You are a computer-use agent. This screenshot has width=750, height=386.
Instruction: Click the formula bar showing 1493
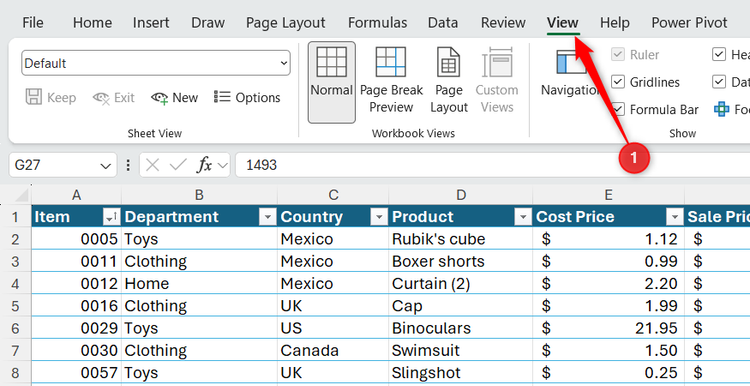[x=493, y=165]
